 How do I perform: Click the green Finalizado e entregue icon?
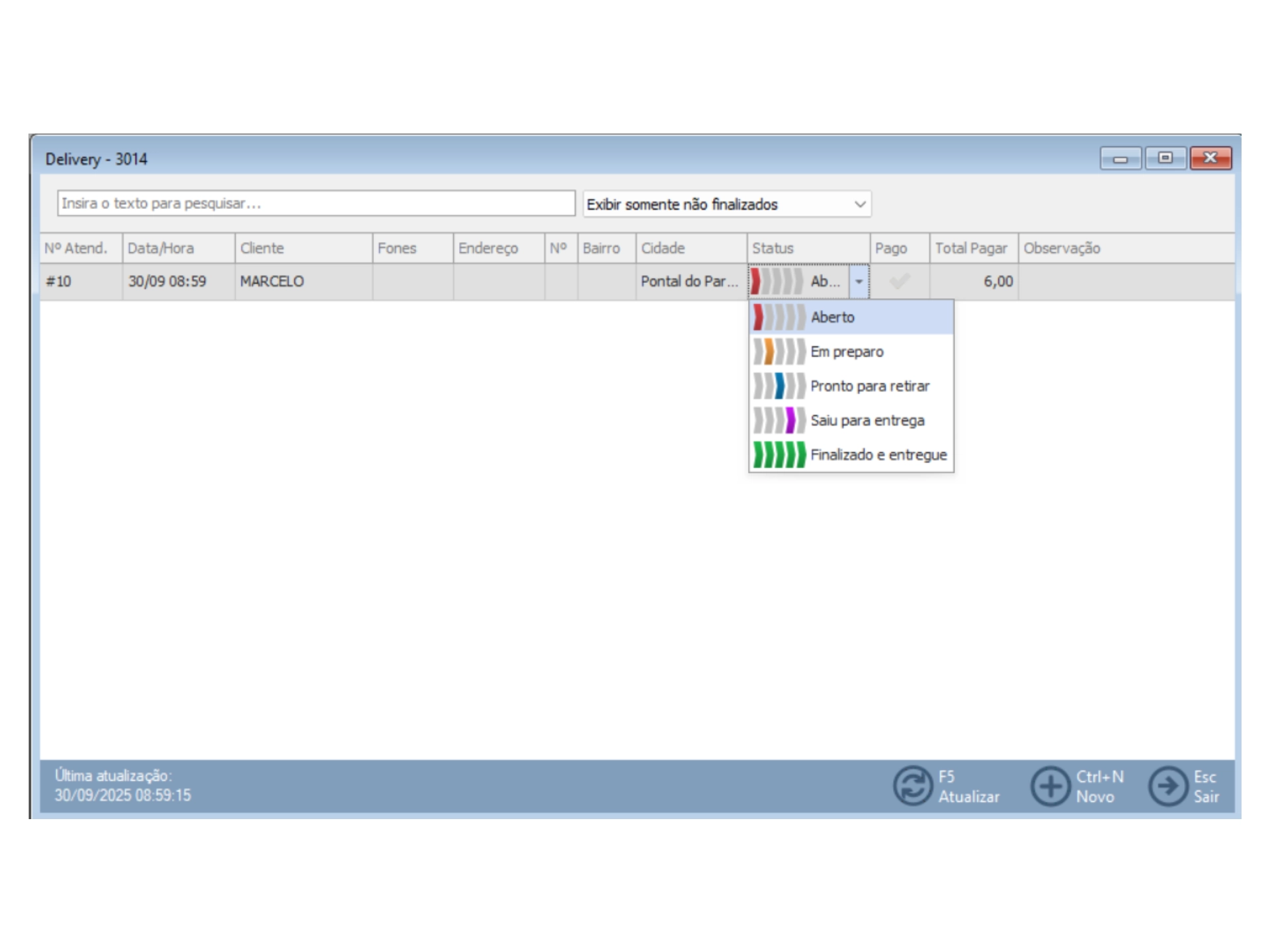point(779,455)
